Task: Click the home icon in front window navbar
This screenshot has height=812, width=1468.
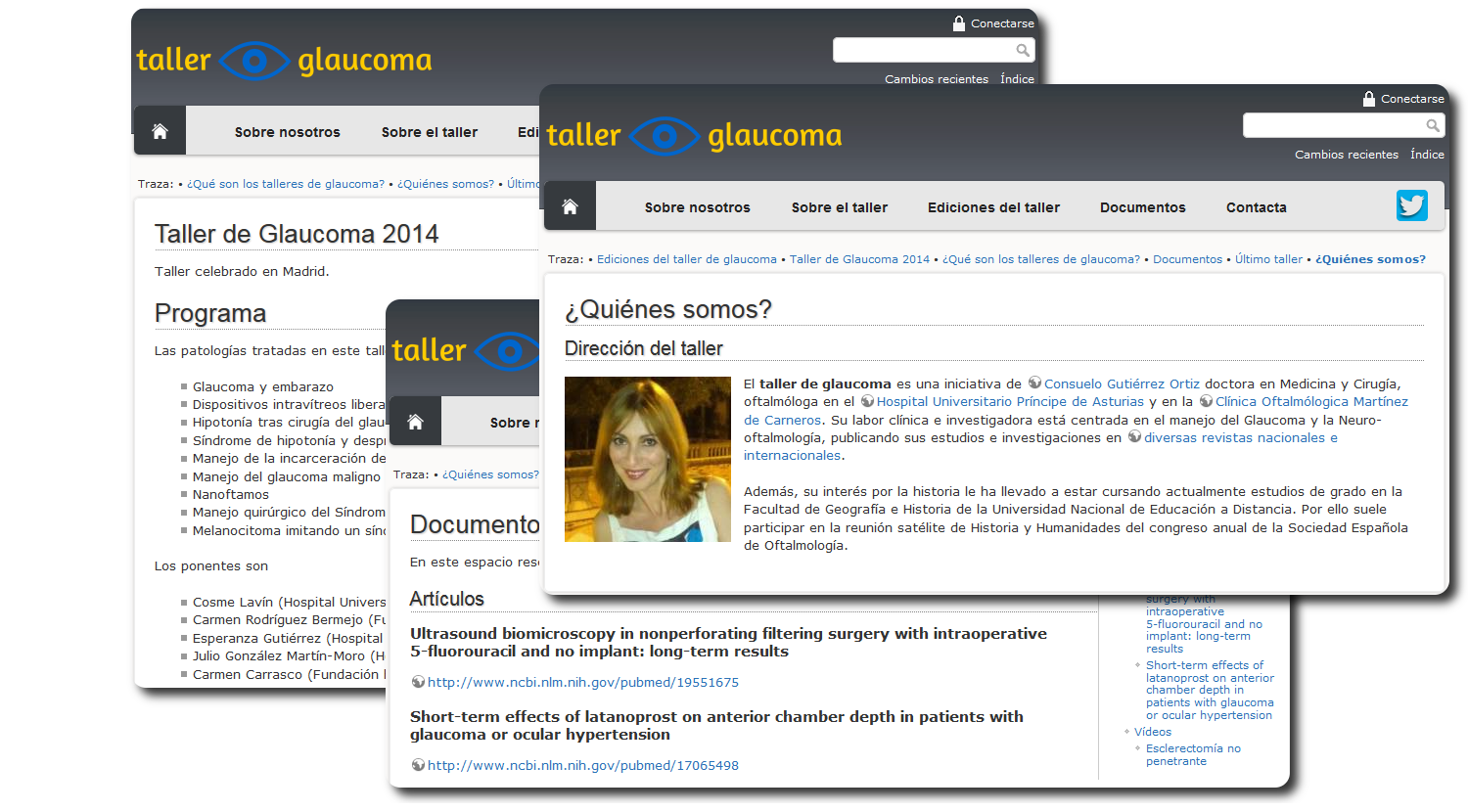Action: 570,206
